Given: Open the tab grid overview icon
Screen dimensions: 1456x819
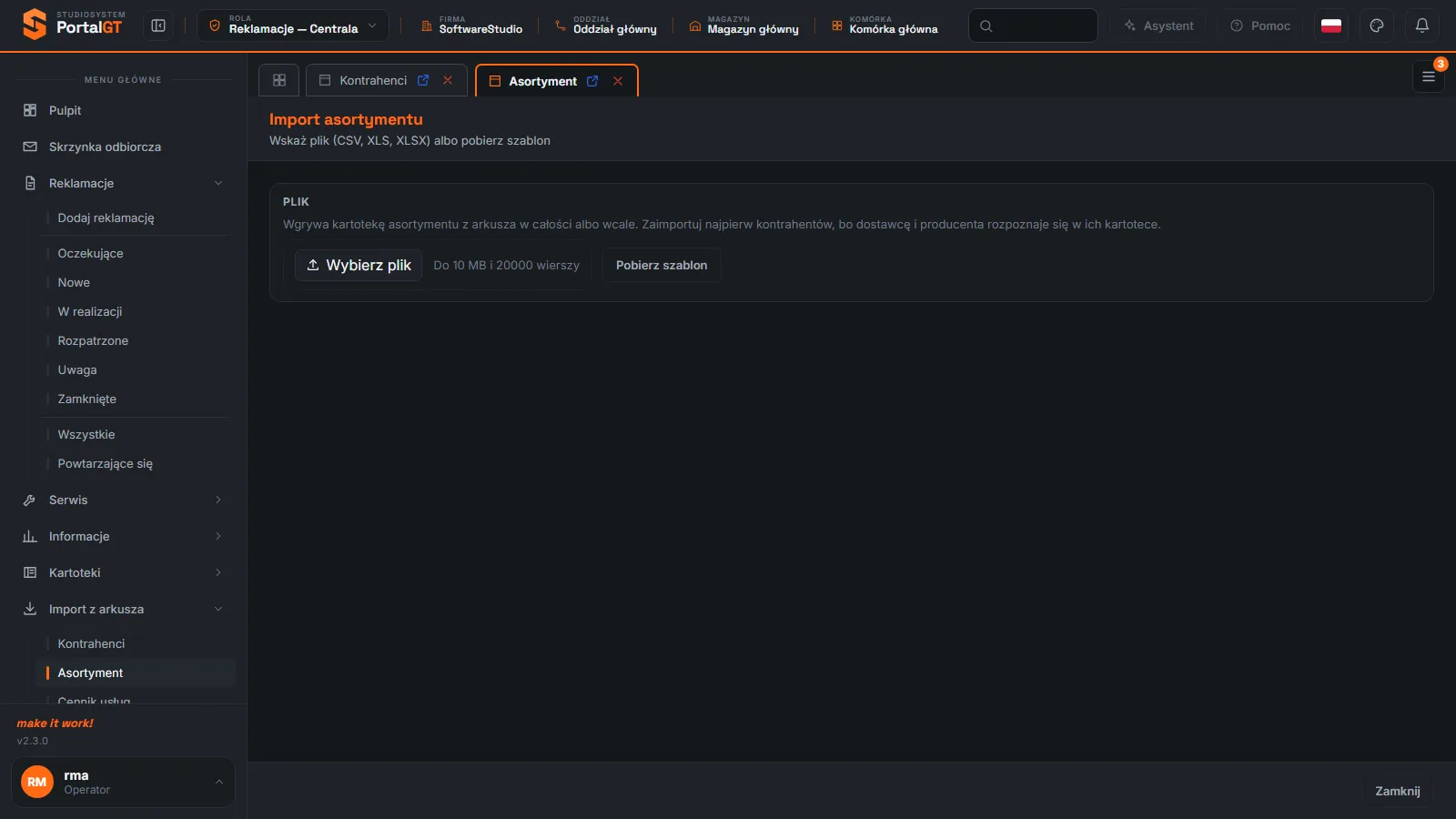Looking at the screenshot, I should click(279, 80).
